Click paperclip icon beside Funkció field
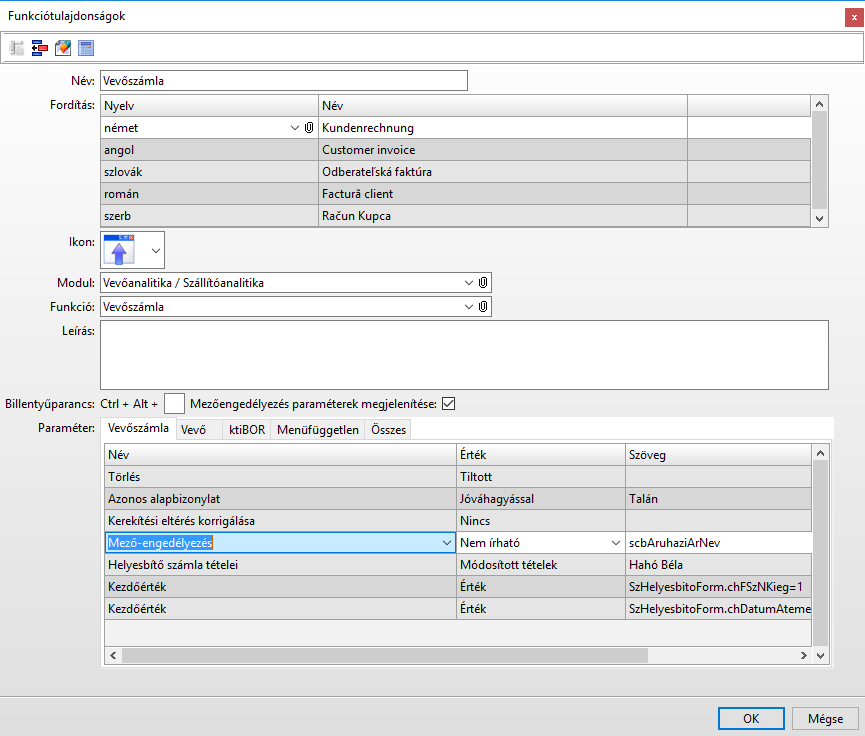Screen dimensions: 865x736 click(483, 307)
